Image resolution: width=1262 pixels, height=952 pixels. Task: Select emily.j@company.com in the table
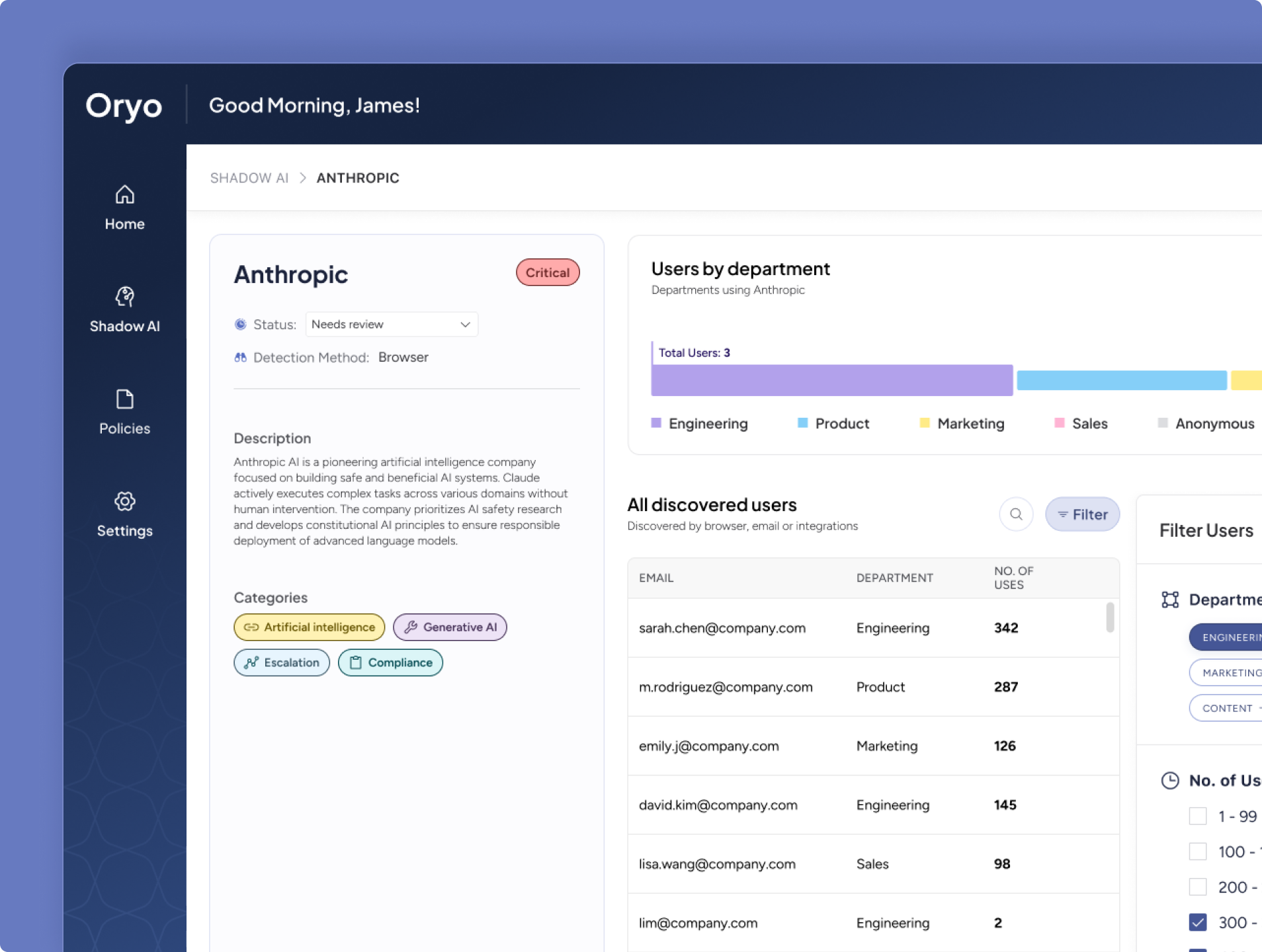click(709, 746)
